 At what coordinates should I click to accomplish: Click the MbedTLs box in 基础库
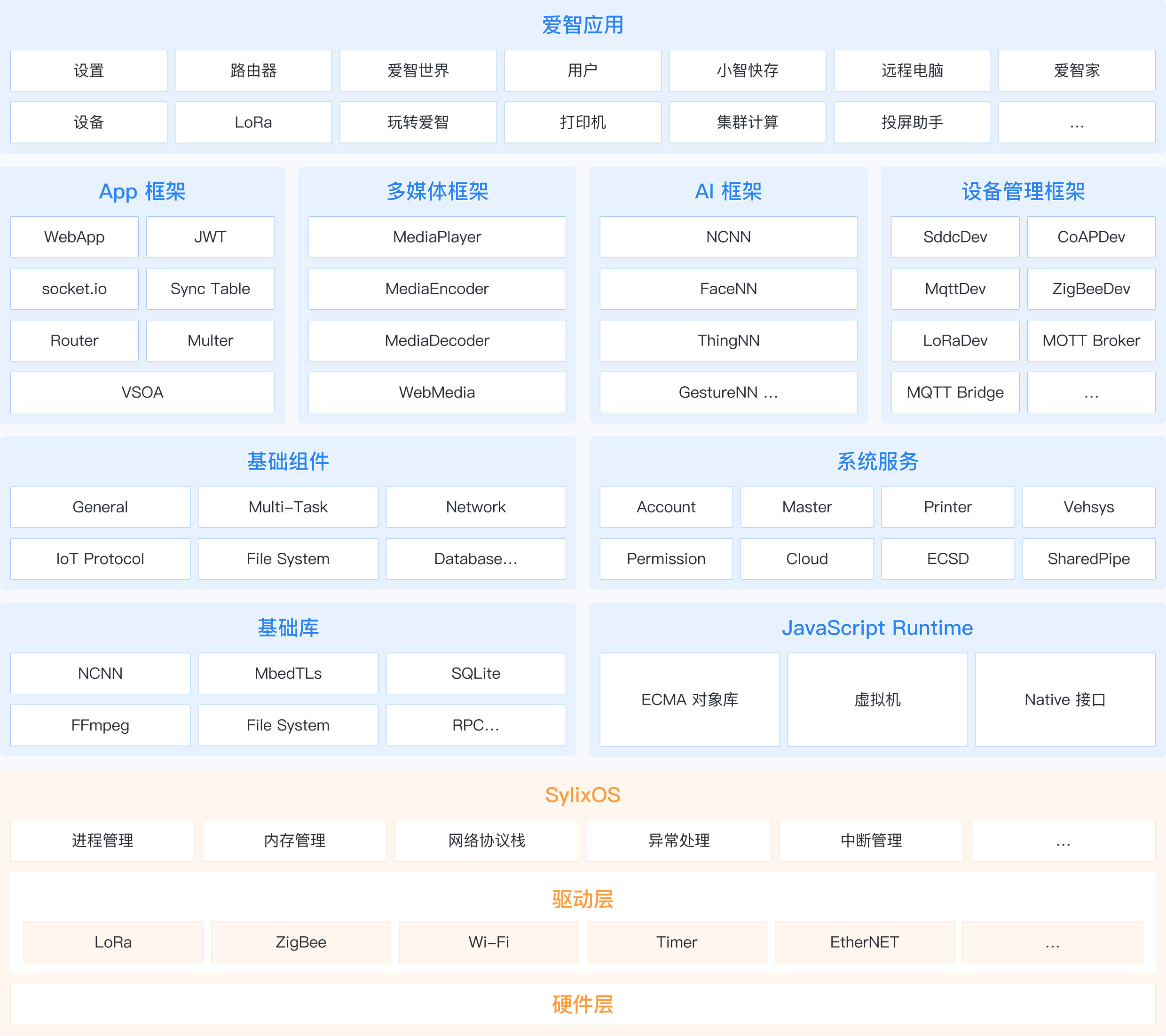[x=288, y=674]
